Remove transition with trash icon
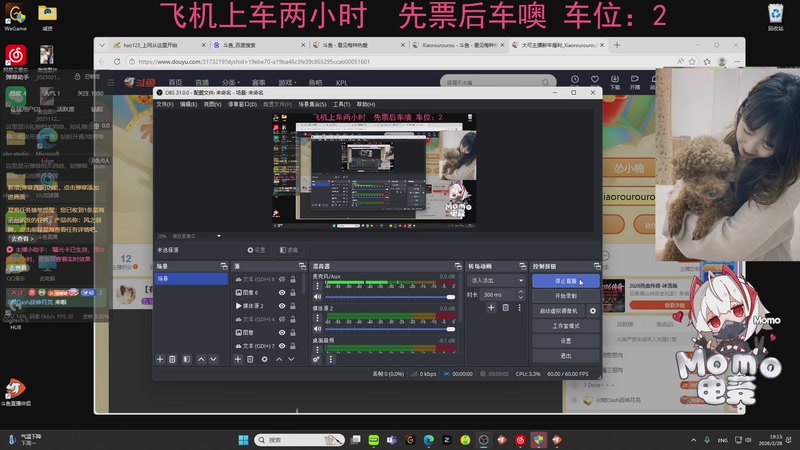Screen dimensions: 800x450 [506, 308]
